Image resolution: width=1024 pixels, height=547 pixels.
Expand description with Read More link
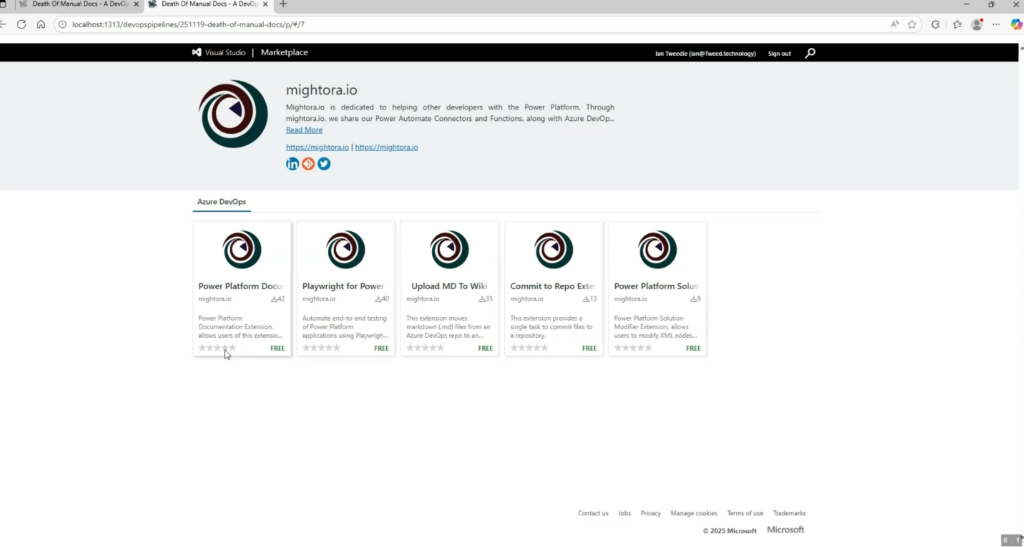[x=304, y=130]
